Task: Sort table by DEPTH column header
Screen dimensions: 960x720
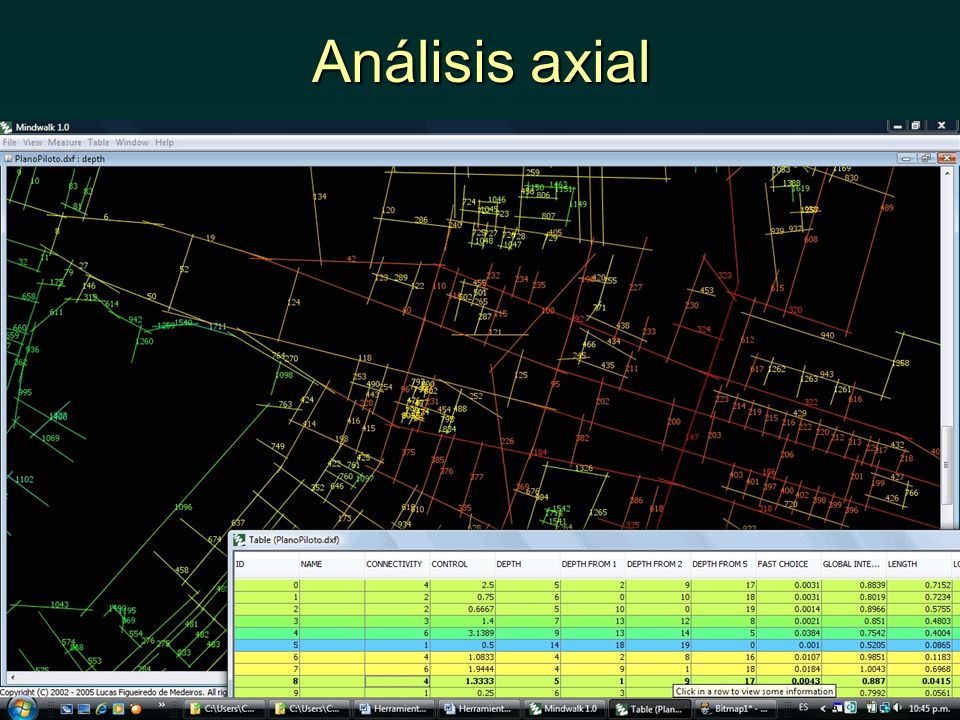Action: pos(527,564)
